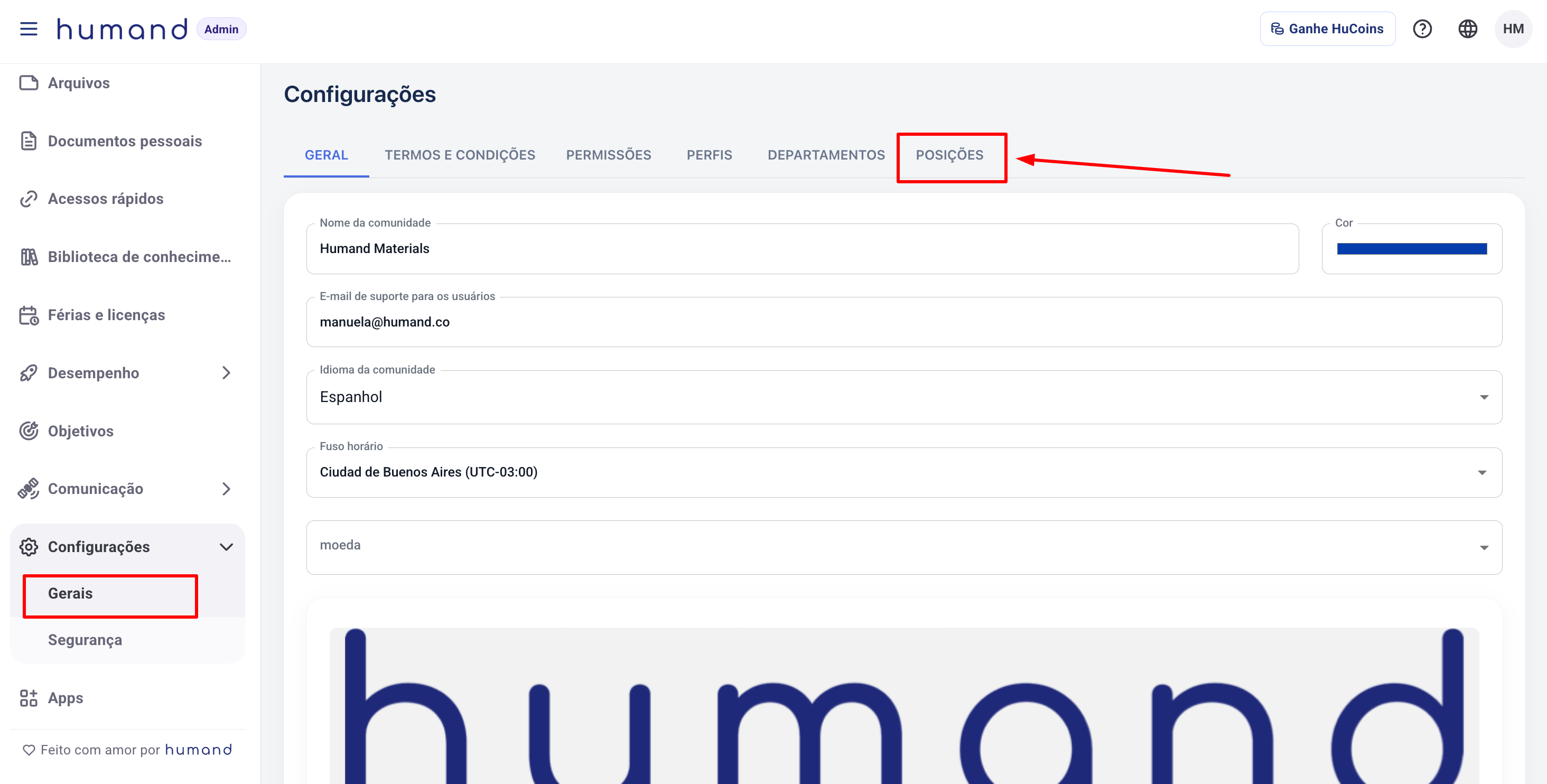Image resolution: width=1547 pixels, height=784 pixels.
Task: Click the E-mail de suporte input field
Action: point(904,322)
